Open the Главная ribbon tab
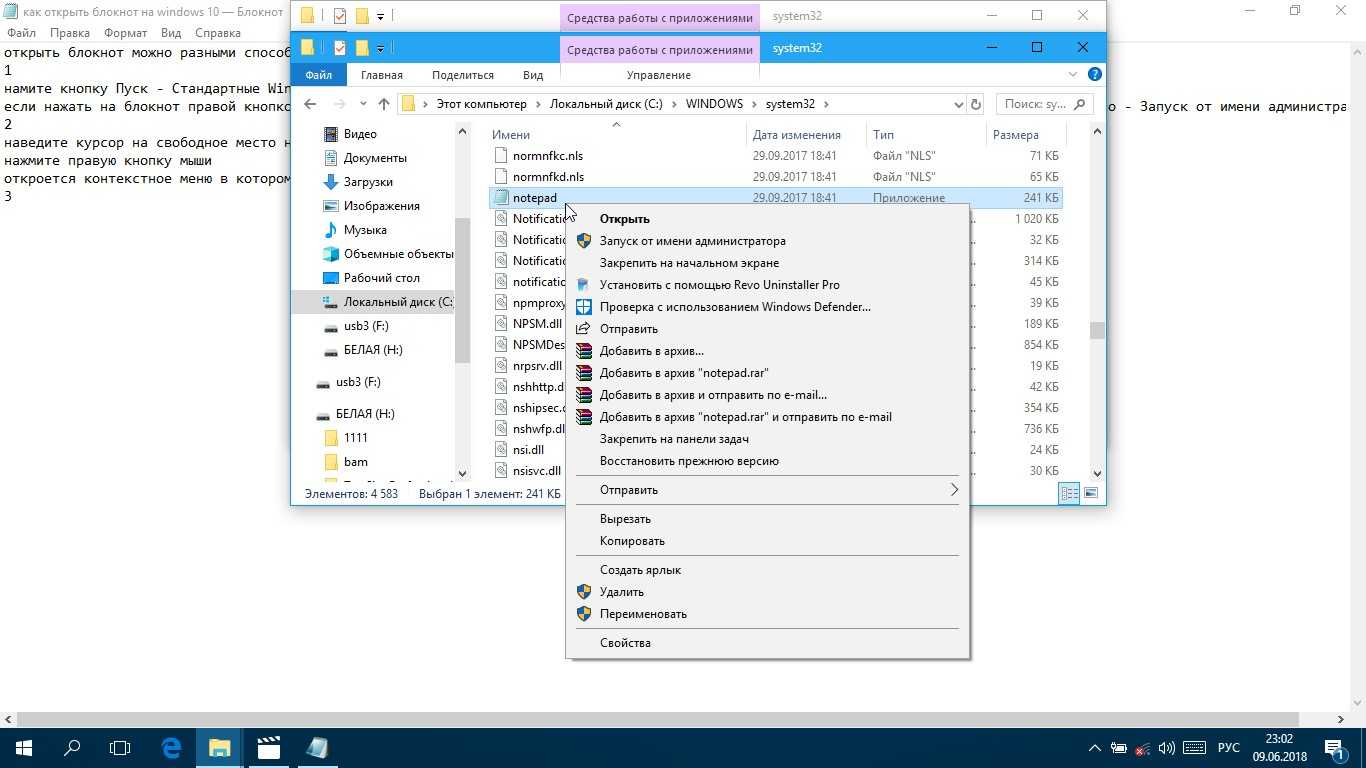Image resolution: width=1366 pixels, height=768 pixels. pos(382,75)
